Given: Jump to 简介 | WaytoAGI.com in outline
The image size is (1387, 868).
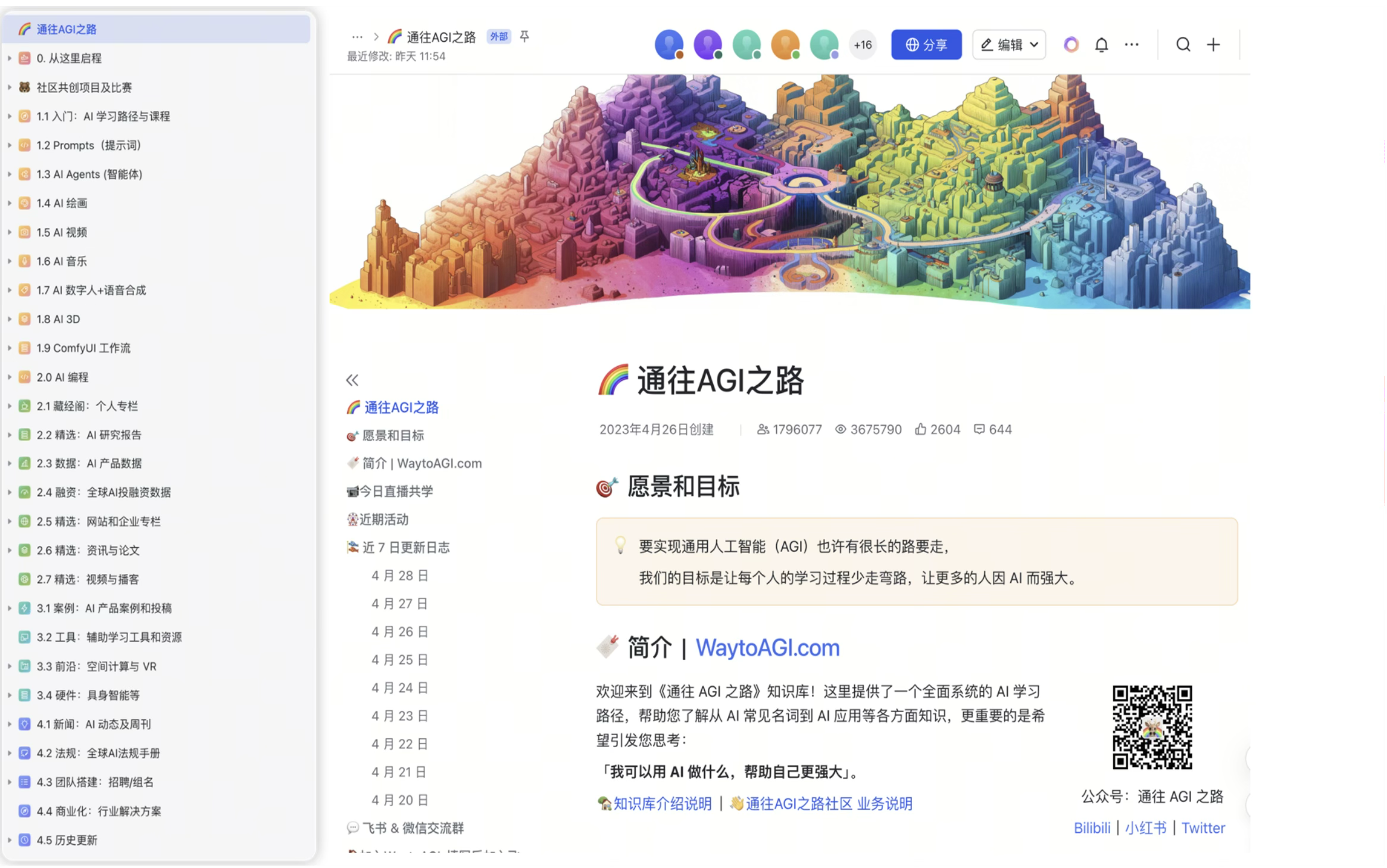Looking at the screenshot, I should pyautogui.click(x=414, y=463).
